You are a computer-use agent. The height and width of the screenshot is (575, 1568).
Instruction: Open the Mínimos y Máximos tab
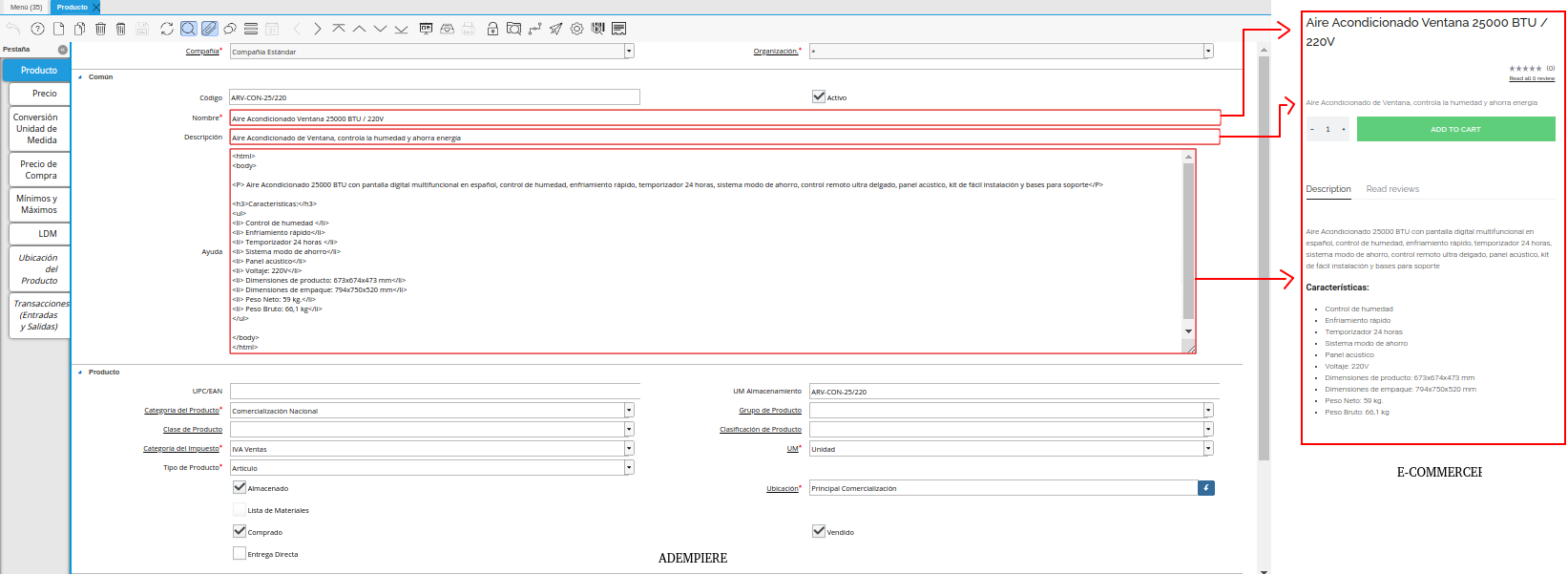40,204
